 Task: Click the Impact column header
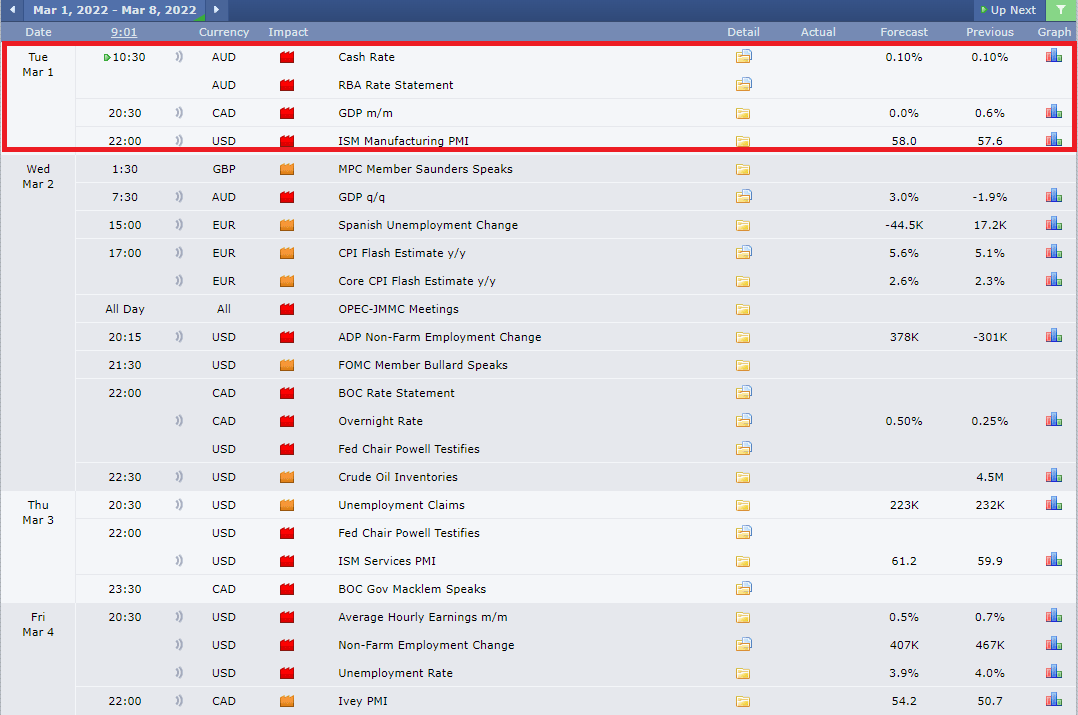coord(287,32)
